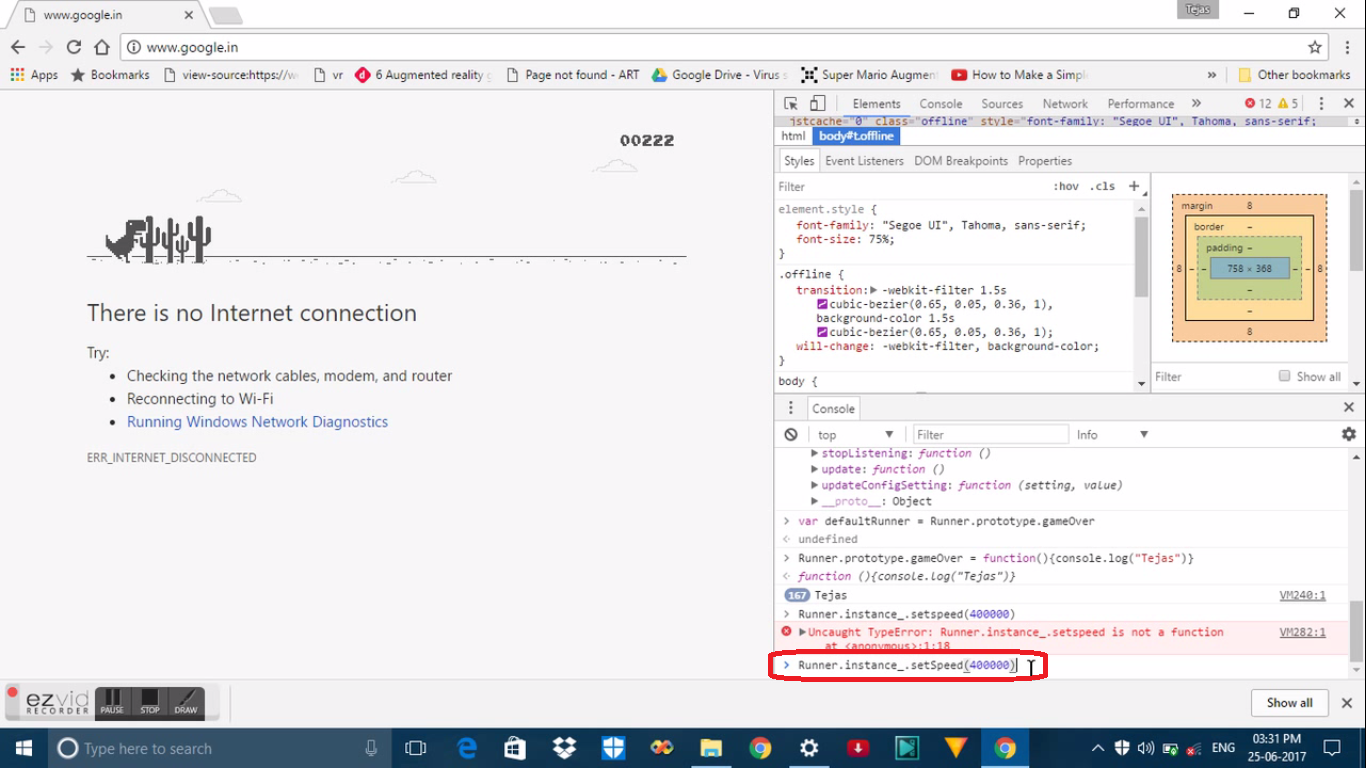Image resolution: width=1366 pixels, height=768 pixels.
Task: Open the Apps shortcut in bookmarks bar
Action: pos(34,75)
